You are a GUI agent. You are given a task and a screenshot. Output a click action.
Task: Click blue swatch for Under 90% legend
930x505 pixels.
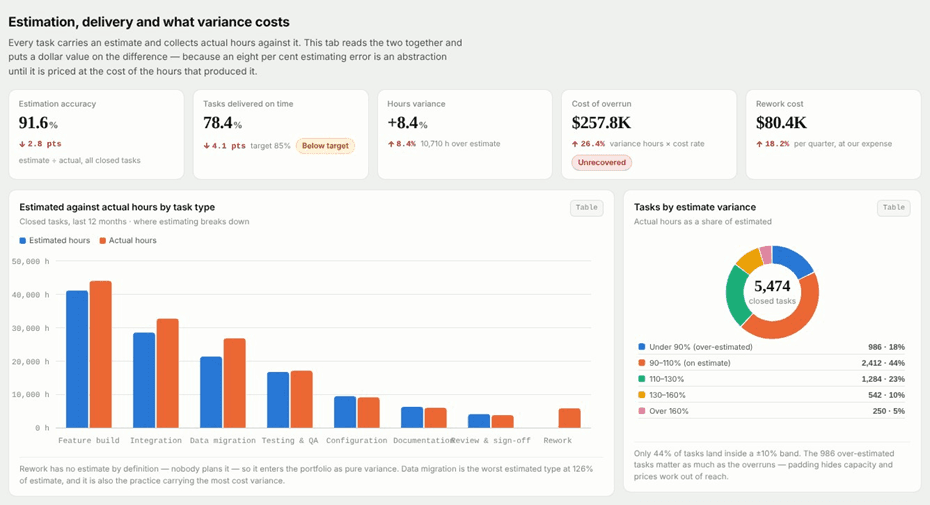641,347
